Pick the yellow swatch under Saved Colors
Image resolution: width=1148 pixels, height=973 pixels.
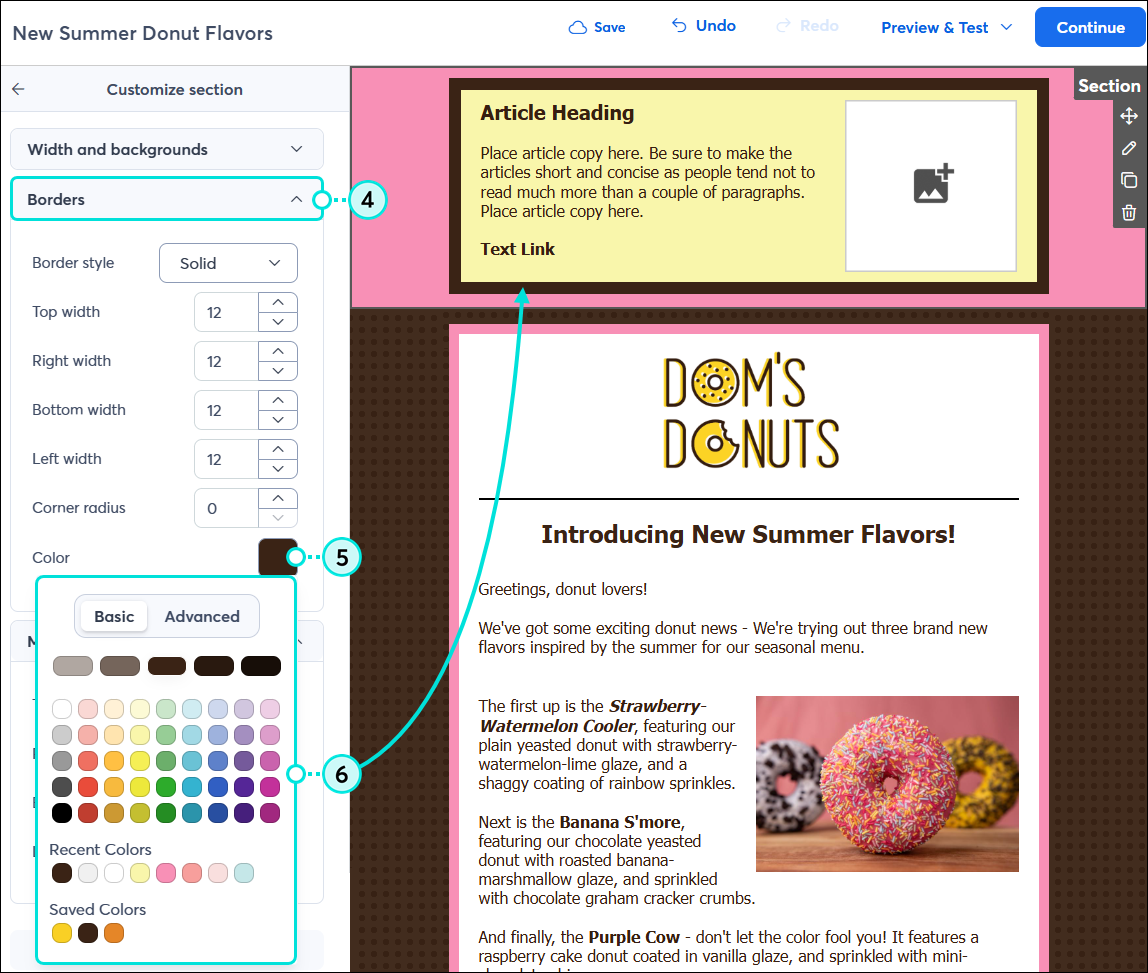point(62,932)
